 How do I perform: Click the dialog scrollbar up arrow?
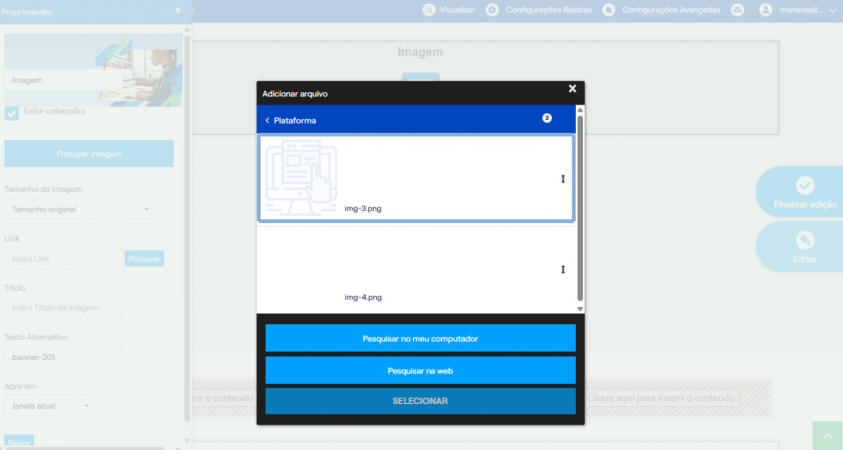[x=580, y=110]
